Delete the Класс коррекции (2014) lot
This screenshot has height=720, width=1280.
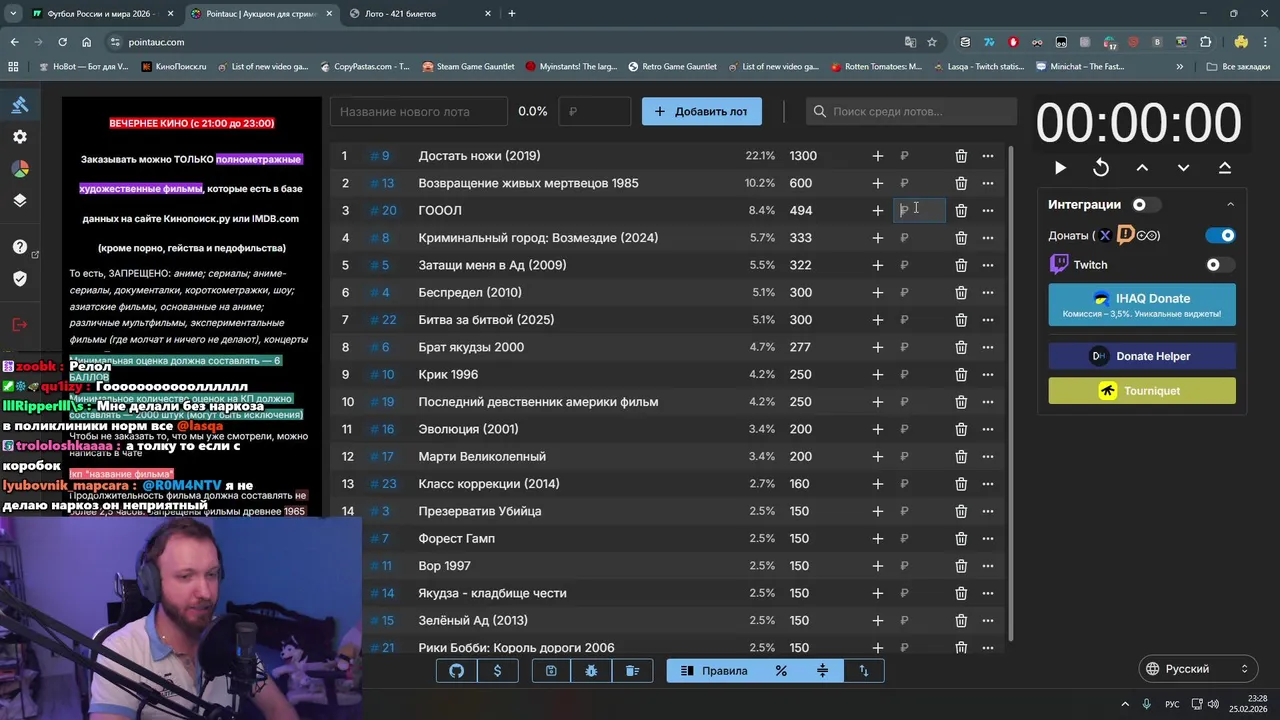tap(961, 484)
